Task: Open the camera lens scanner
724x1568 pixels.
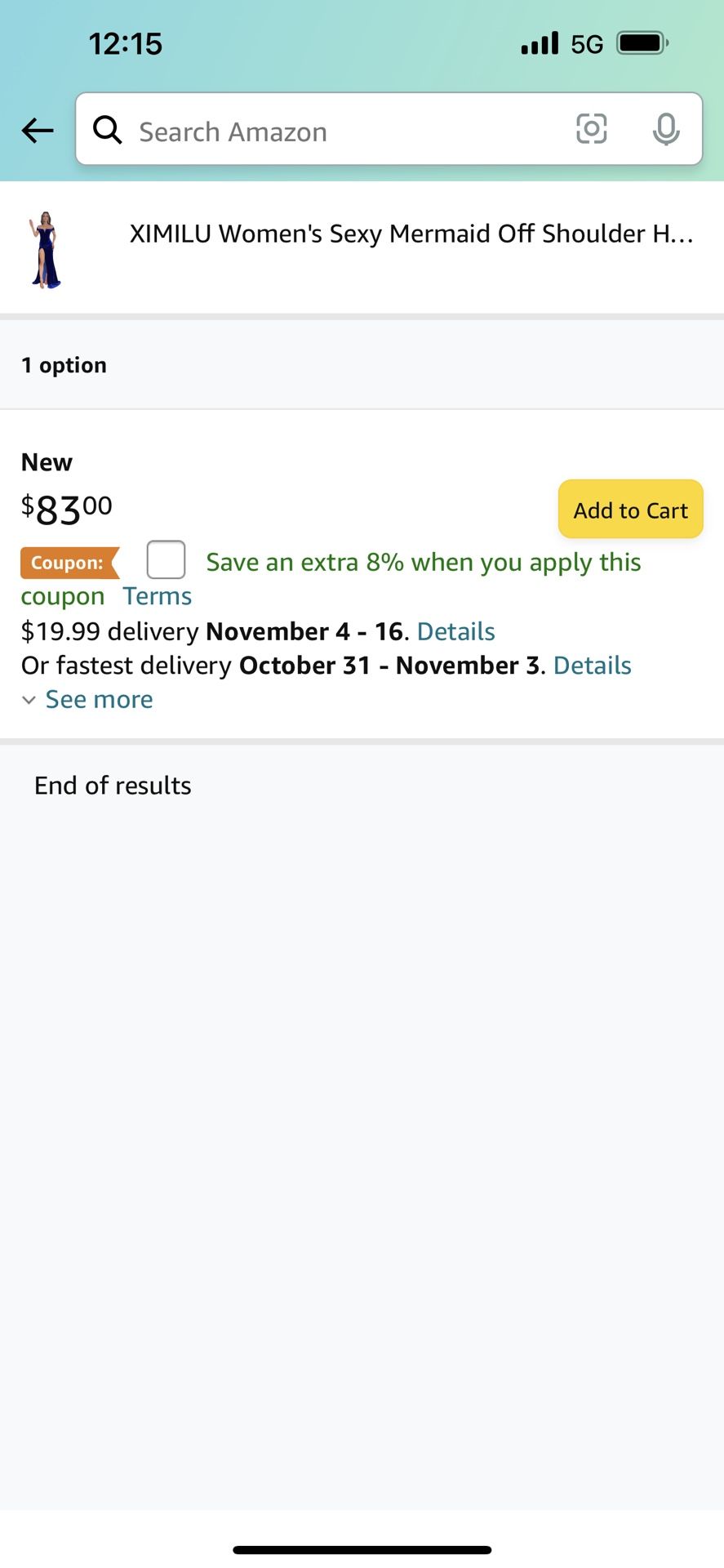Action: tap(591, 129)
